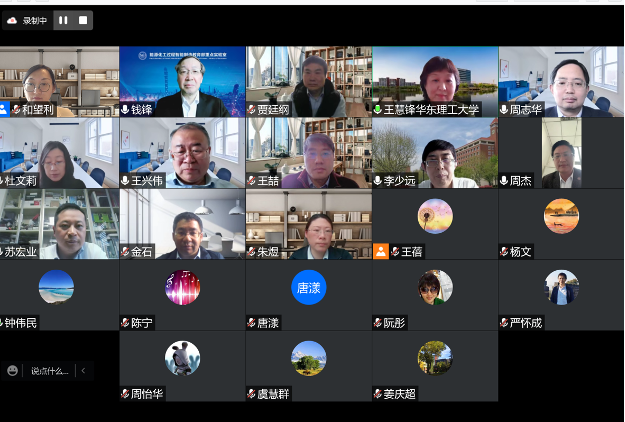
Task: Select 唐漾's blue name avatar
Action: coord(309,287)
